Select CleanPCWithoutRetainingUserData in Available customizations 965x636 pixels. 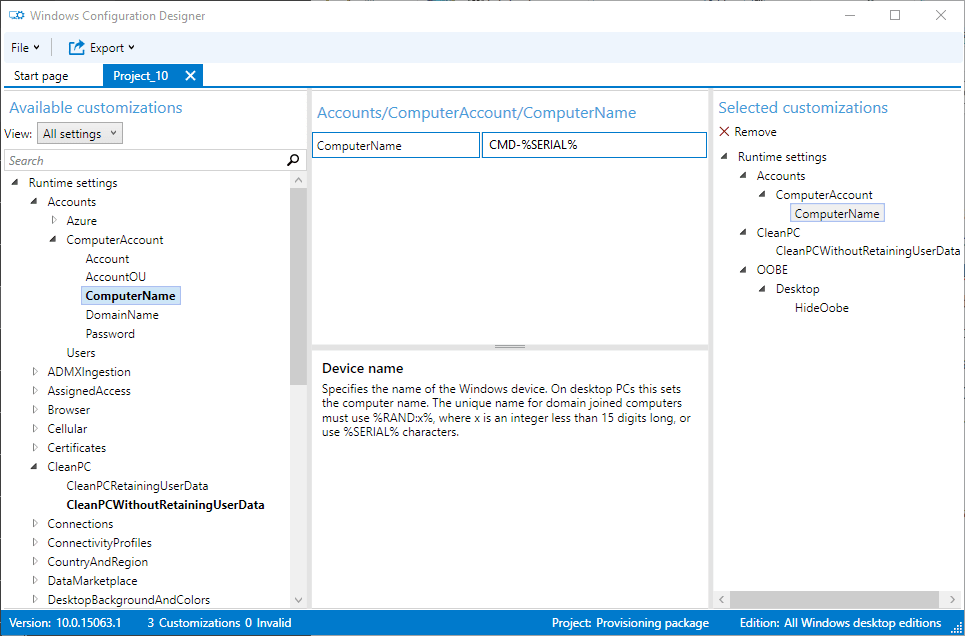click(165, 505)
